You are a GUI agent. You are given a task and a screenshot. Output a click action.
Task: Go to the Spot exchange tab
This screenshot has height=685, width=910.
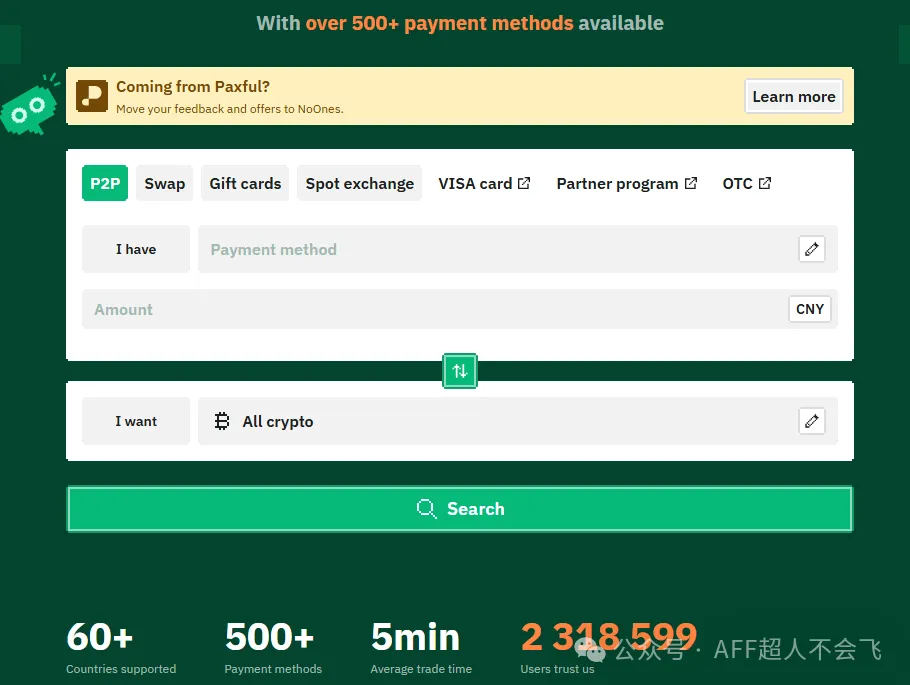[x=359, y=183]
